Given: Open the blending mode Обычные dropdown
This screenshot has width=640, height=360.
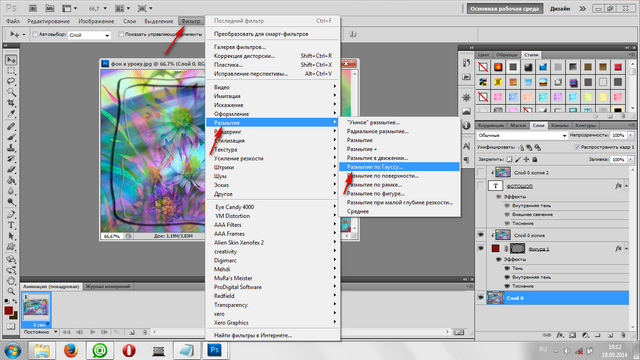Looking at the screenshot, I should coord(522,135).
